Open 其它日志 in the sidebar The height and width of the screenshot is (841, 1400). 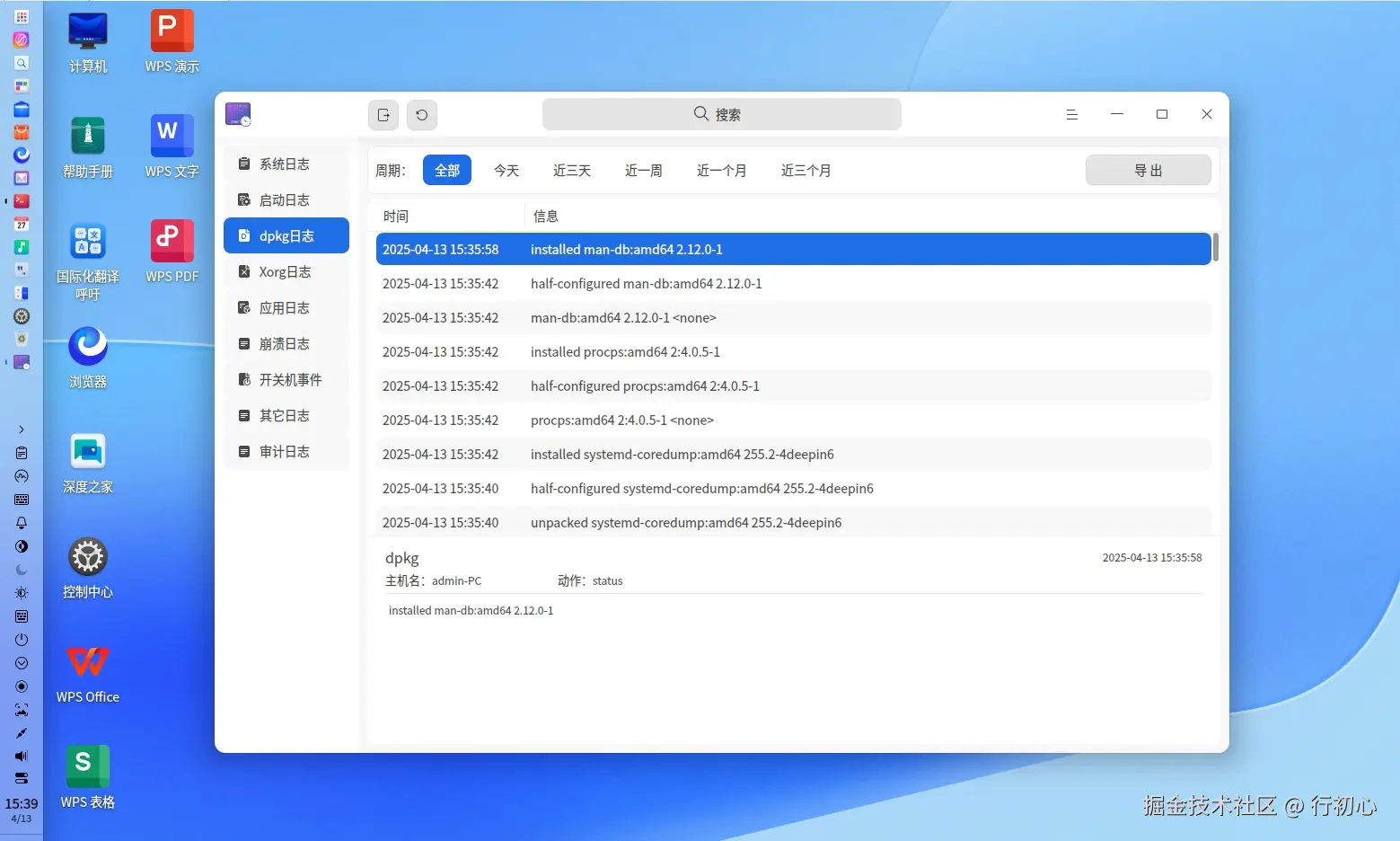click(286, 416)
